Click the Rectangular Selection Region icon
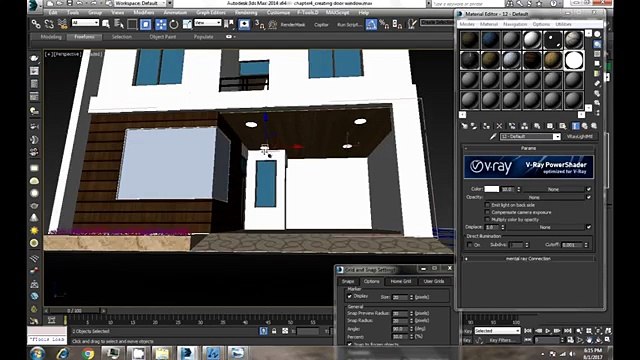 point(132,24)
